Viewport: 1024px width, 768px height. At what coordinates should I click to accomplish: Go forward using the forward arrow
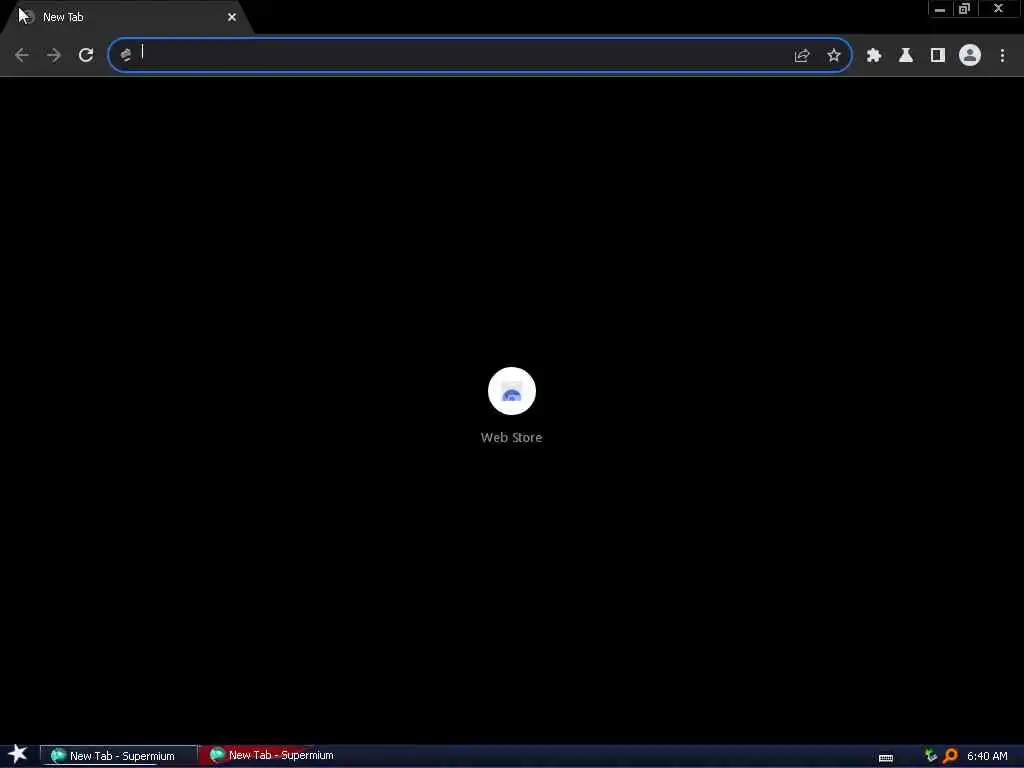coord(54,56)
